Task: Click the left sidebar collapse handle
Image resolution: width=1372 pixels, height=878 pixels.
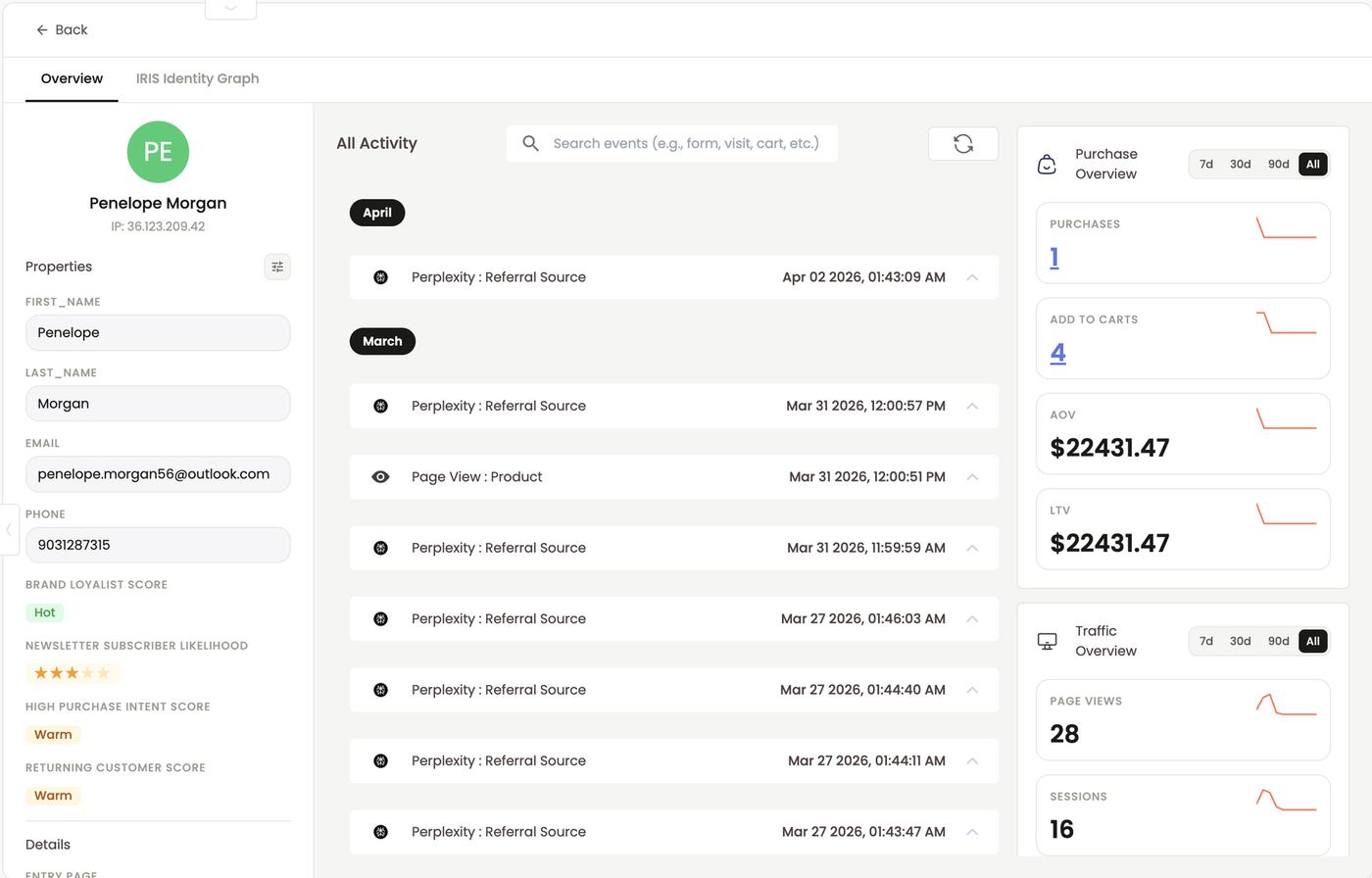Action: (x=9, y=529)
